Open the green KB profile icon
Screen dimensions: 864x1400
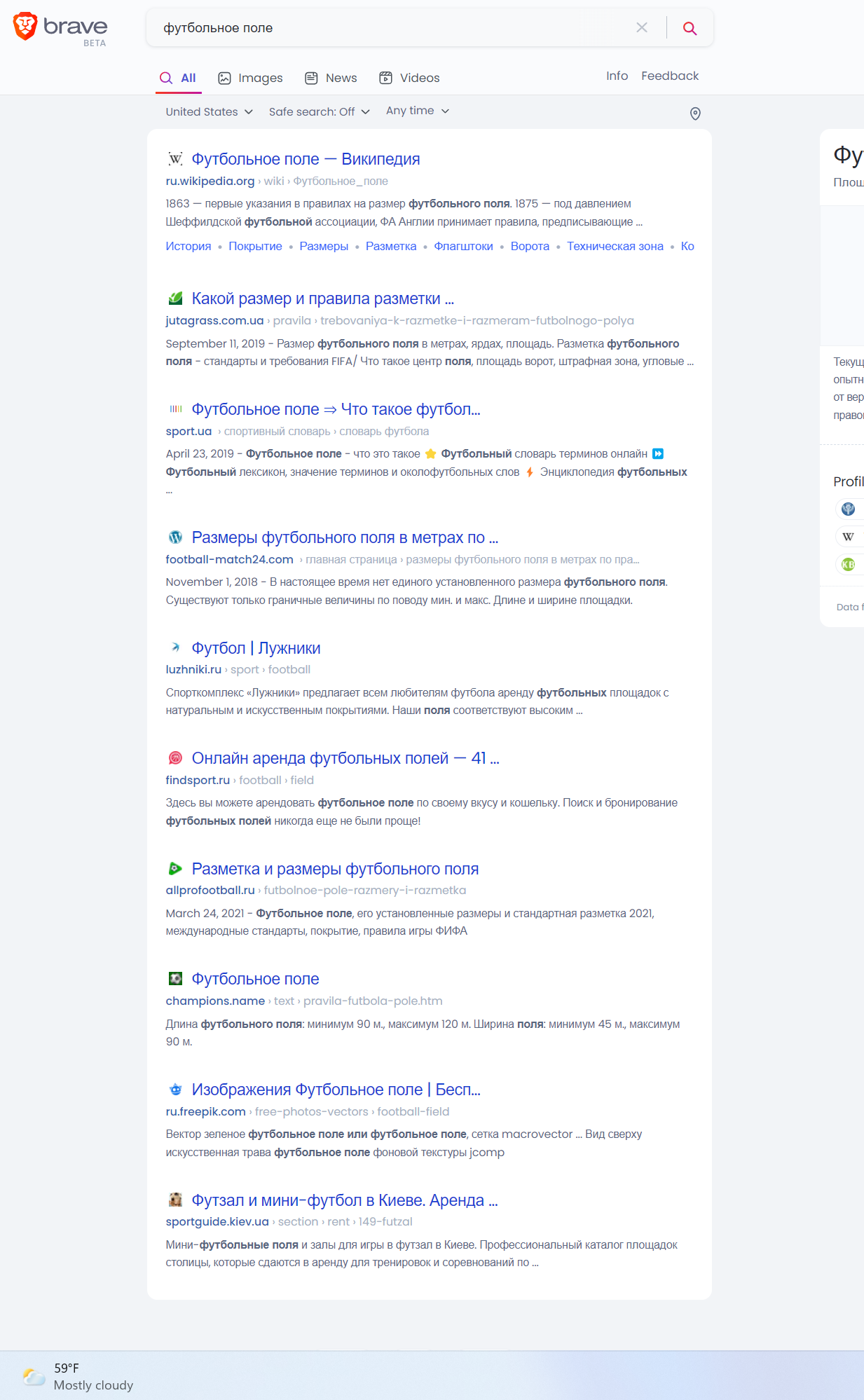tap(848, 565)
